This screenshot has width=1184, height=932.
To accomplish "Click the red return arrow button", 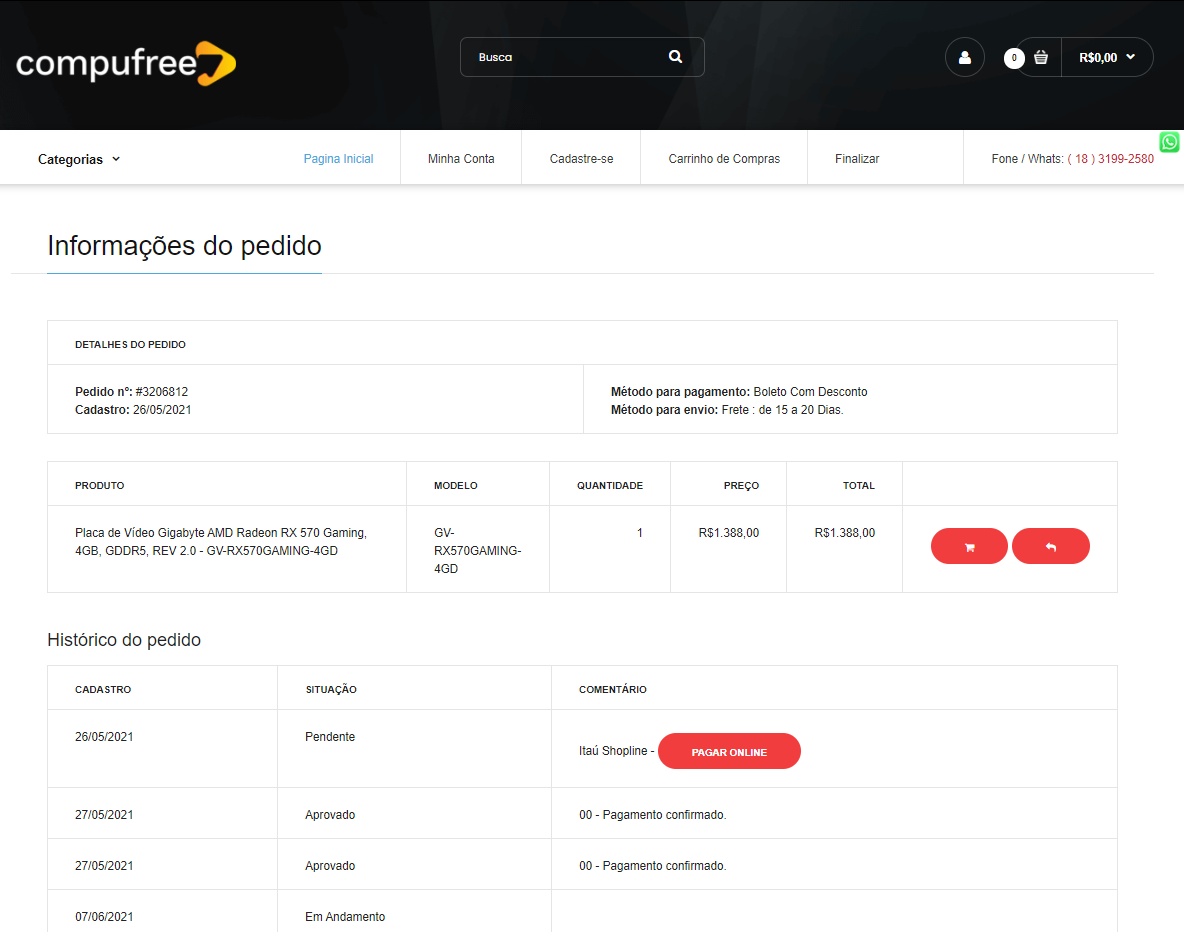I will click(1050, 546).
